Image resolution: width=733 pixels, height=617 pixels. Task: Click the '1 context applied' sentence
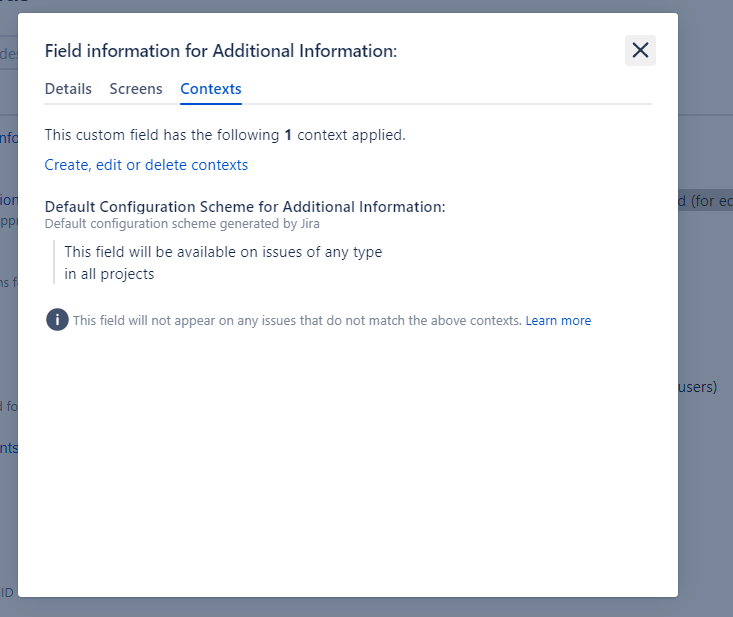coord(225,135)
